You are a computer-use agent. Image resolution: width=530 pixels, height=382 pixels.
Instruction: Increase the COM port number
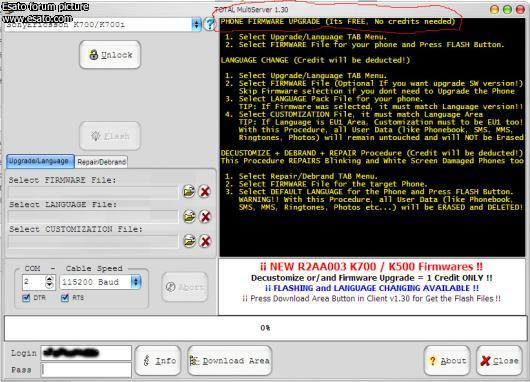(50, 279)
